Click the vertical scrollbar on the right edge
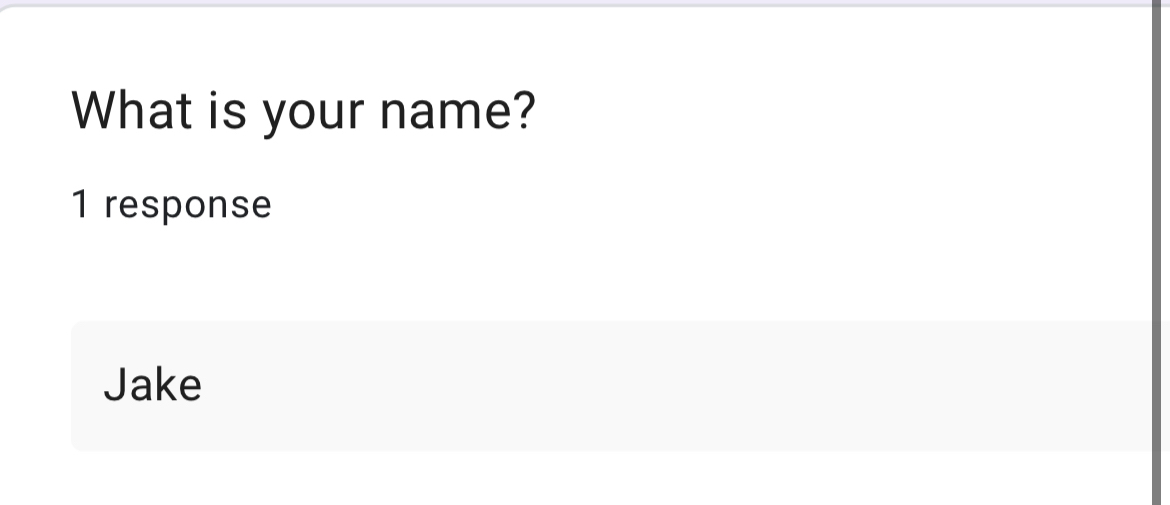This screenshot has width=1170, height=505. coord(1156,250)
